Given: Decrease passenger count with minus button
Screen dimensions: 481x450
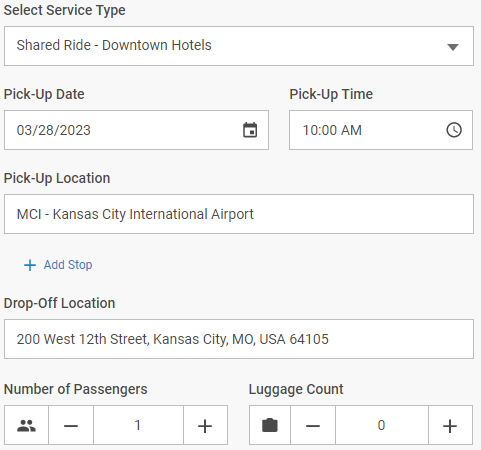Looking at the screenshot, I should click(x=71, y=425).
